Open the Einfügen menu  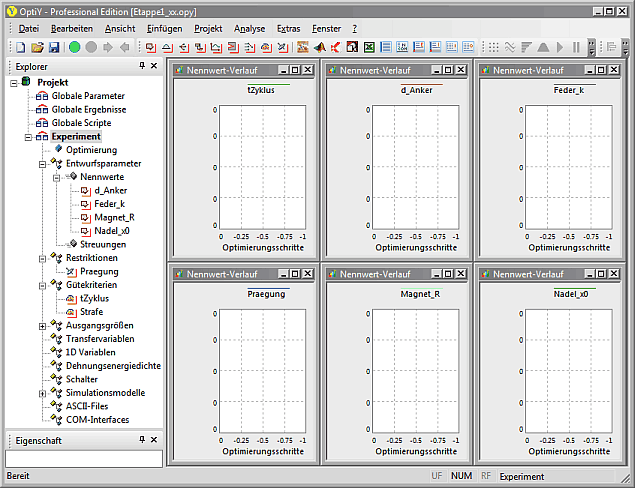click(x=164, y=29)
